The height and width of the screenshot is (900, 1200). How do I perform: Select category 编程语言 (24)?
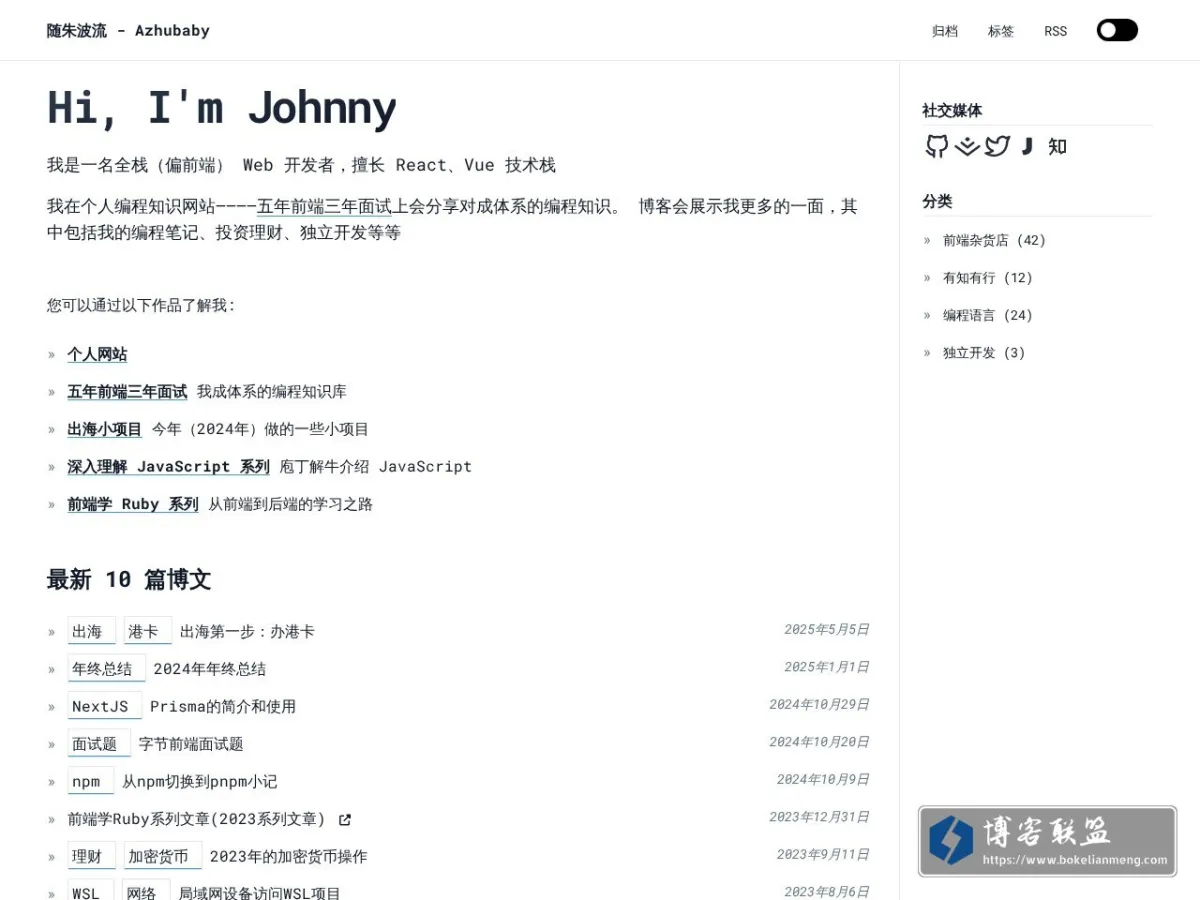point(987,315)
